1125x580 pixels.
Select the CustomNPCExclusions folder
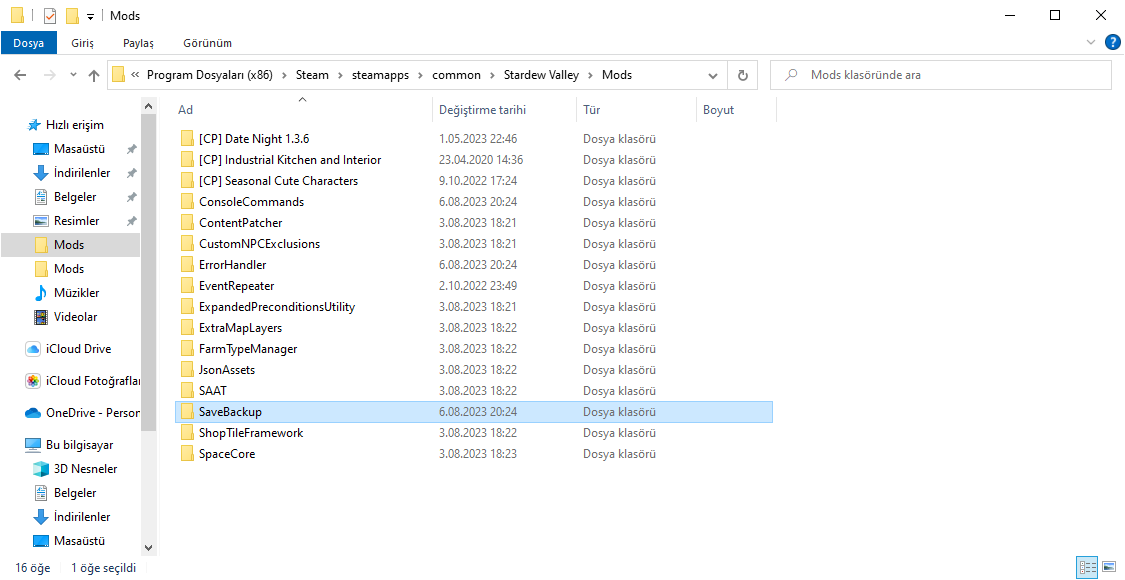pos(259,243)
